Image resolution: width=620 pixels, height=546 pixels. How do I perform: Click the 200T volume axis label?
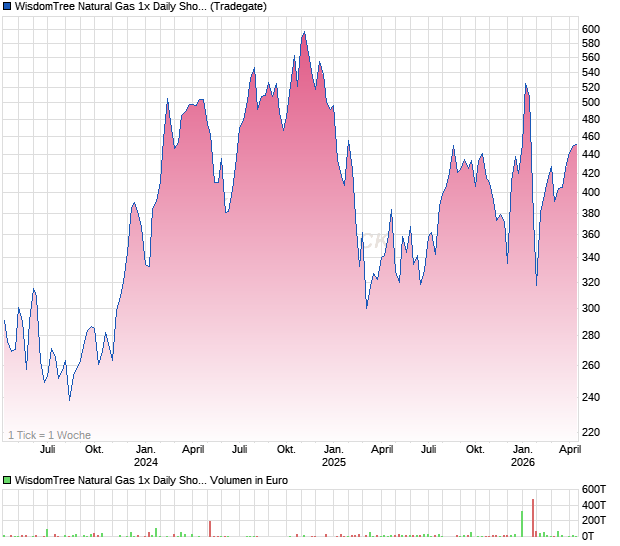pos(594,520)
